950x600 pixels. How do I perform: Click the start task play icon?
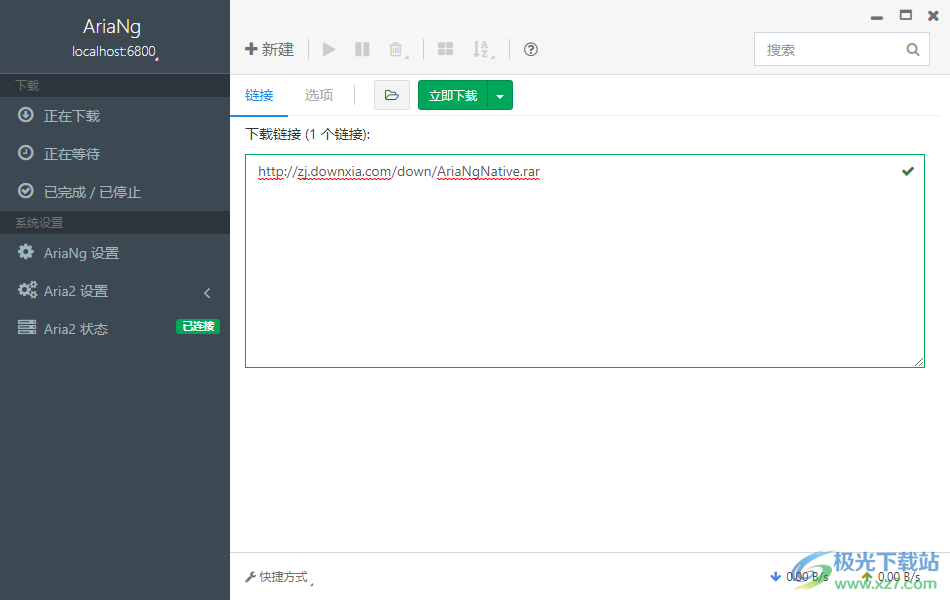click(x=329, y=49)
